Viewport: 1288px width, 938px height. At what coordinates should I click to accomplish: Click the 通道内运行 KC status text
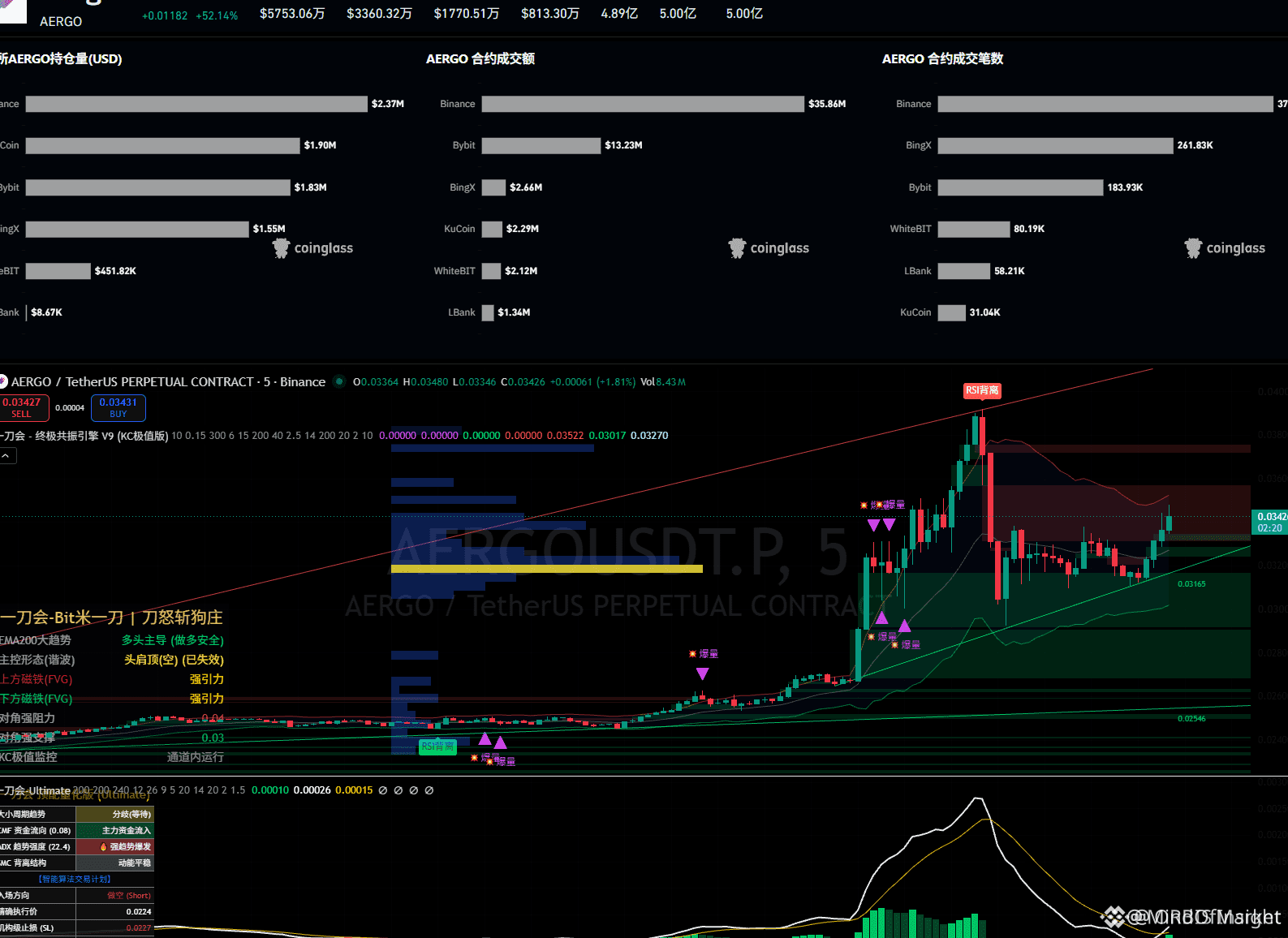[196, 757]
